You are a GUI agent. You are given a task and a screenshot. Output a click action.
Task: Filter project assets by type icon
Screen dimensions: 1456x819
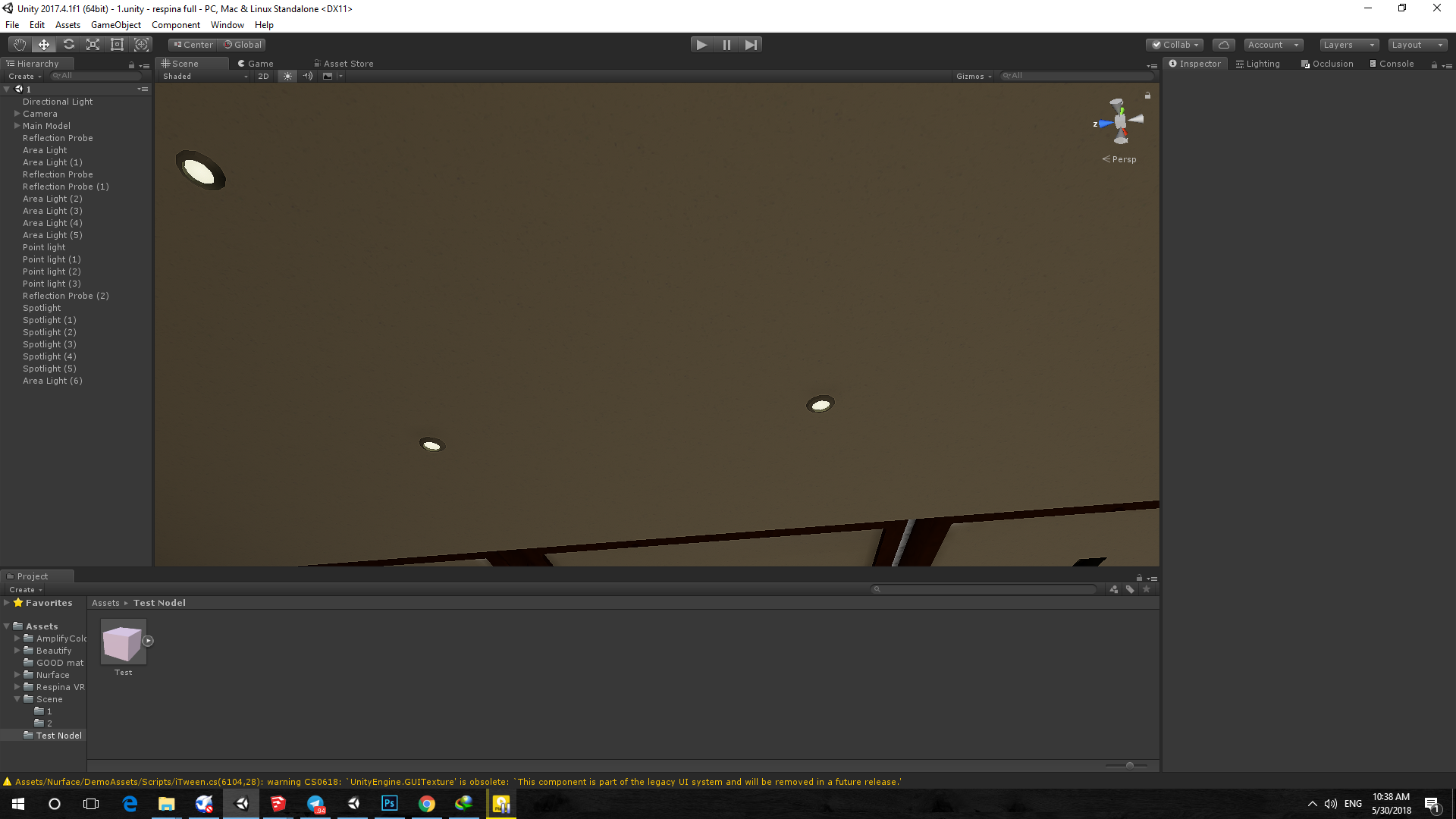(1113, 589)
